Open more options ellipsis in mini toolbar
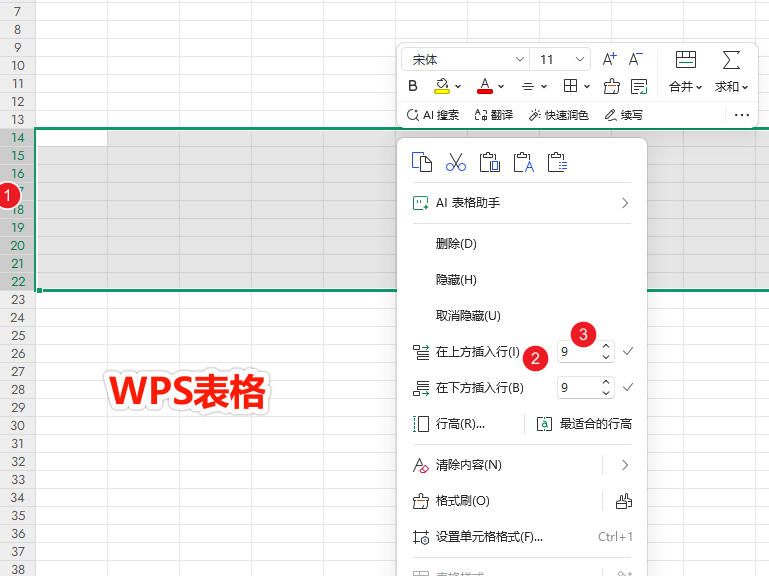 pos(742,115)
